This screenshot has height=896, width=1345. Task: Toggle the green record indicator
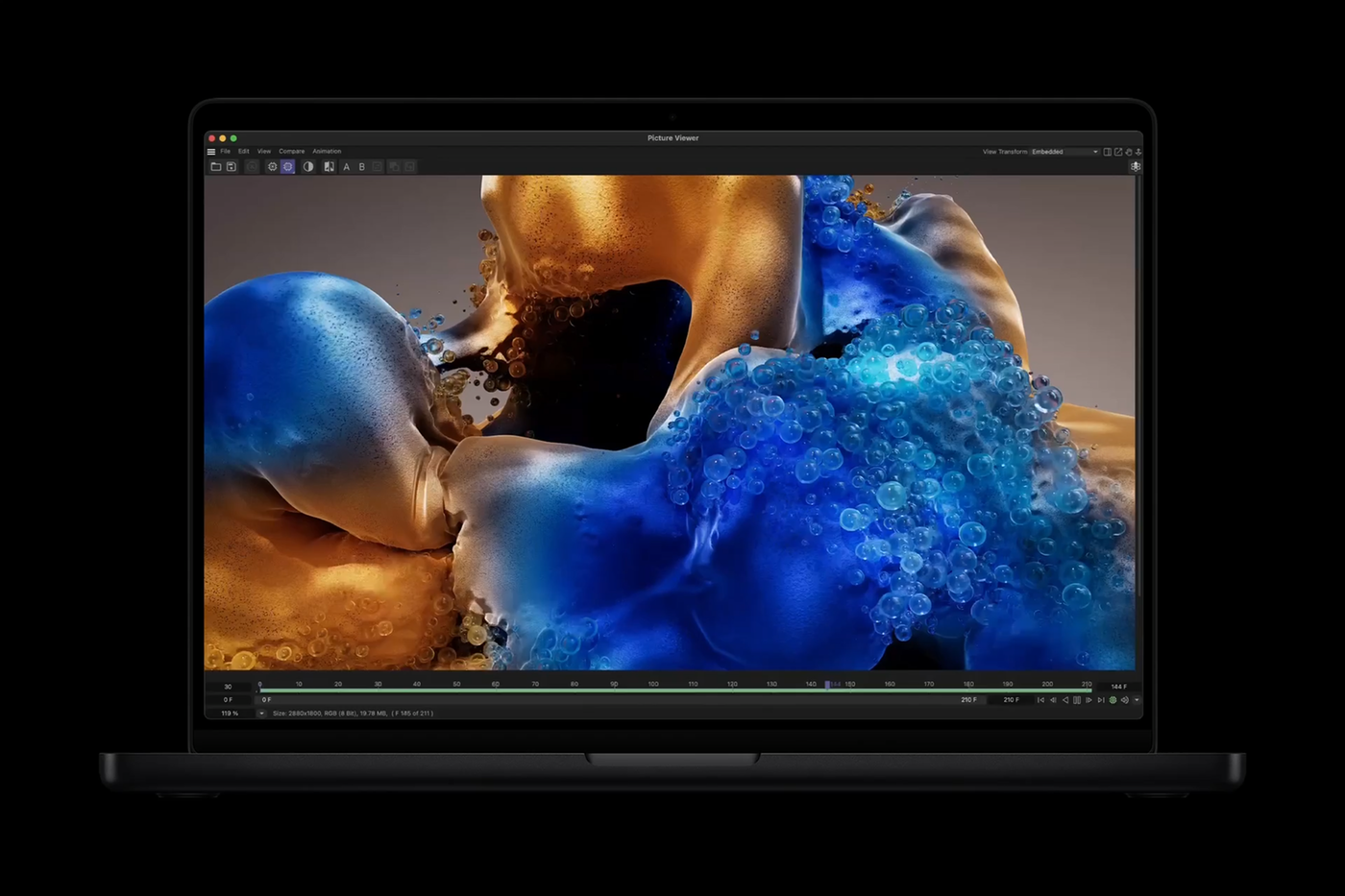point(1113,700)
